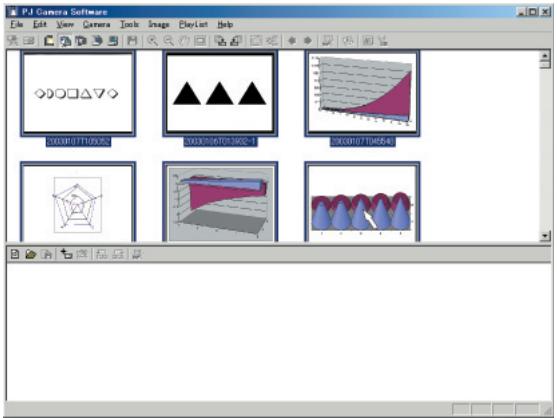
Task: Close the PJ Camera Software window
Action: pyautogui.click(x=545, y=12)
